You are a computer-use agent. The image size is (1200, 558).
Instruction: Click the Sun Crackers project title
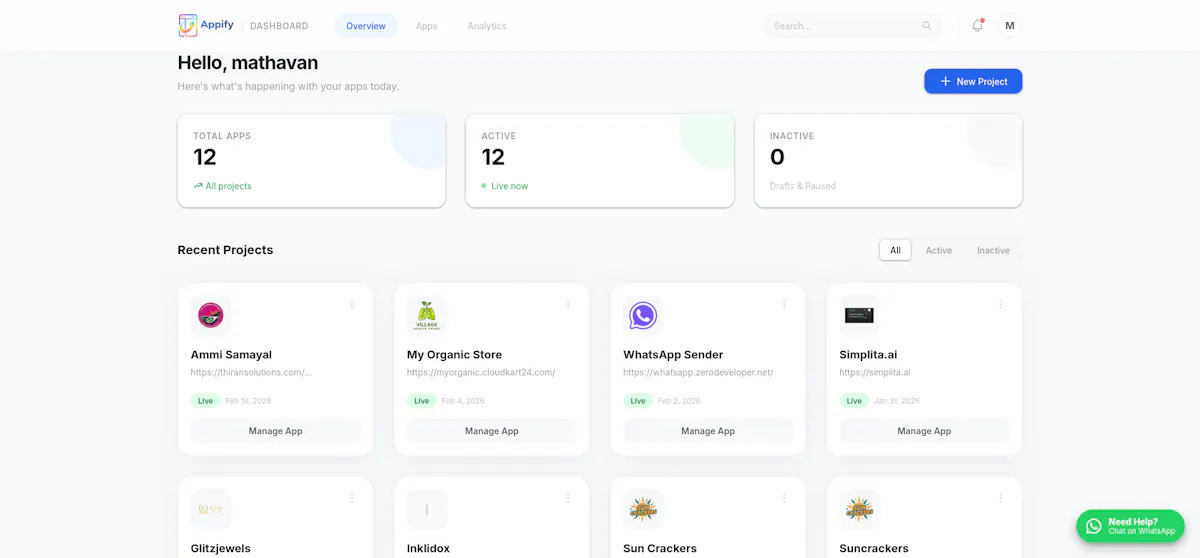(x=660, y=548)
